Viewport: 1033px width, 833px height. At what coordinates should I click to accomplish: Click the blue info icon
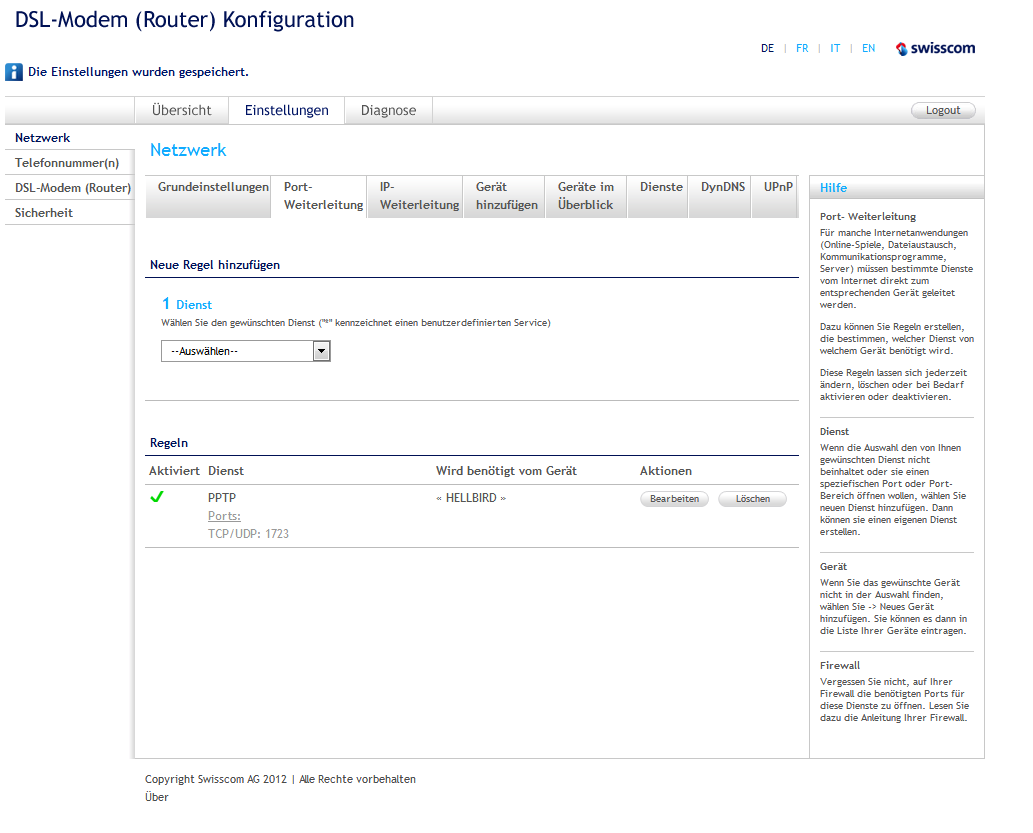14,72
